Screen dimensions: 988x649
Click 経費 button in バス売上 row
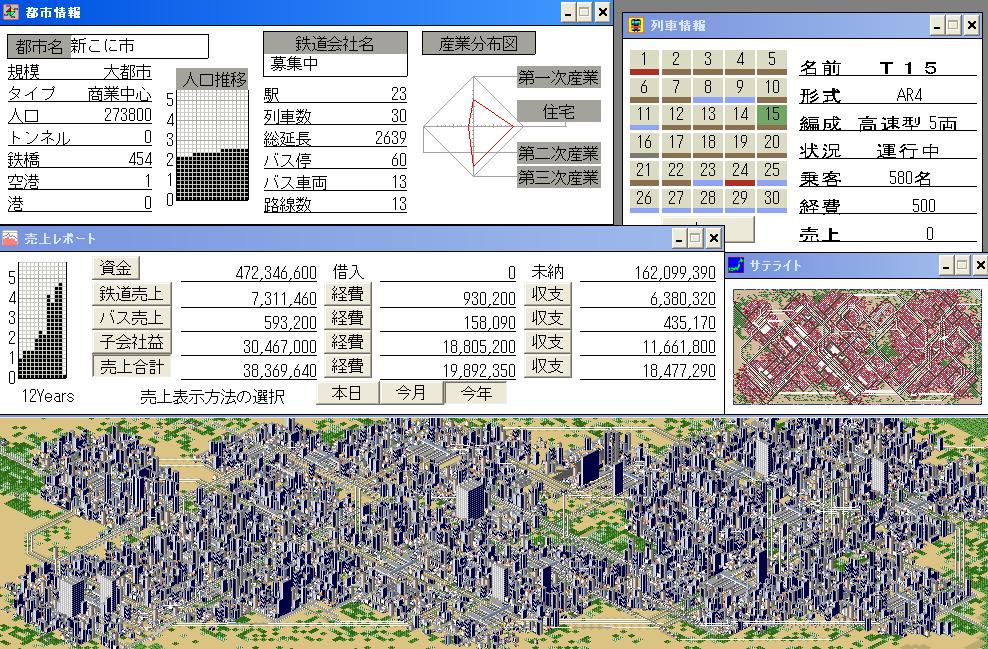pyautogui.click(x=348, y=318)
